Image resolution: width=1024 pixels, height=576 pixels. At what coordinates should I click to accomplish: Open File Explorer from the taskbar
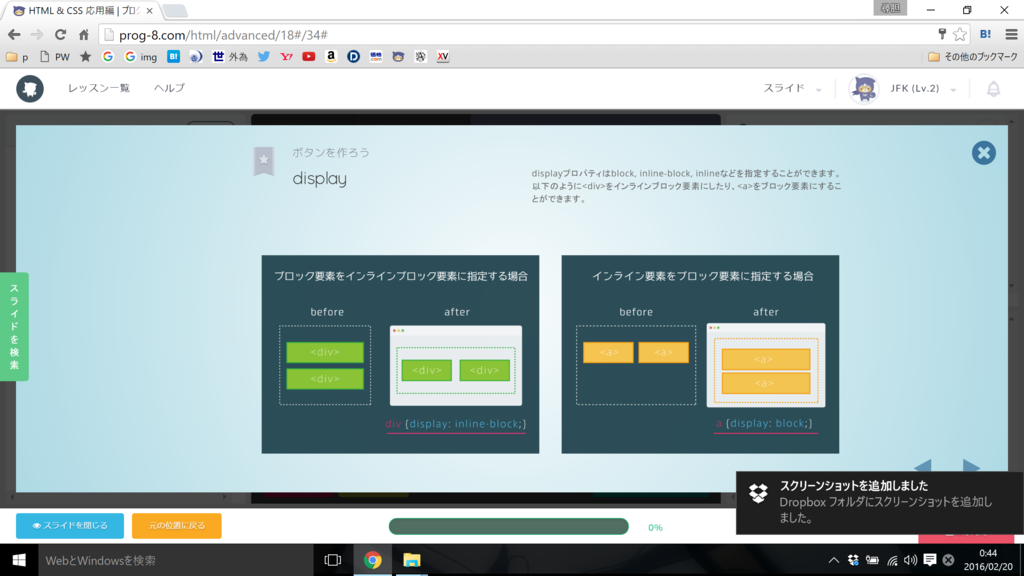tap(411, 560)
